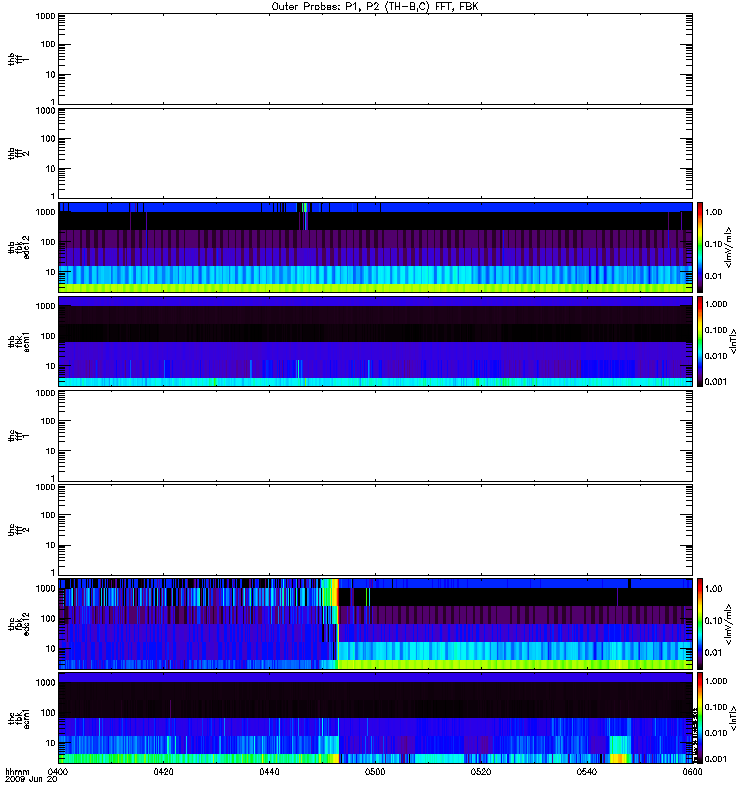Click the thb fff 1 panel y-axis title
Screen dimensions: 750x800
pos(19,59)
